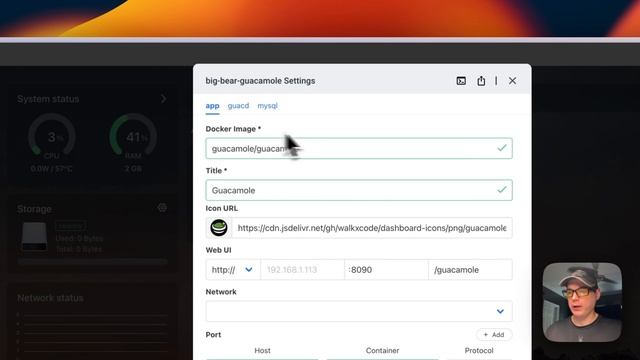This screenshot has height=360, width=640.
Task: Switch to the guacd tab
Action: coord(238,106)
